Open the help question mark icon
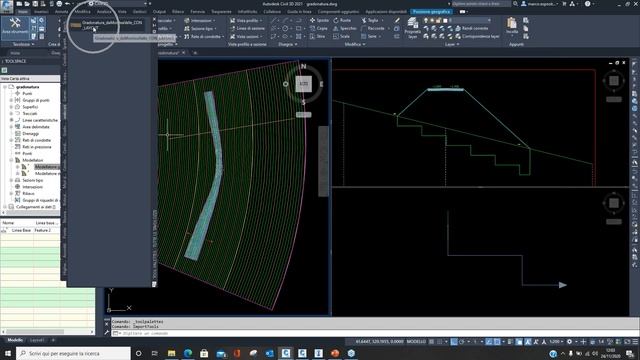 point(587,4)
